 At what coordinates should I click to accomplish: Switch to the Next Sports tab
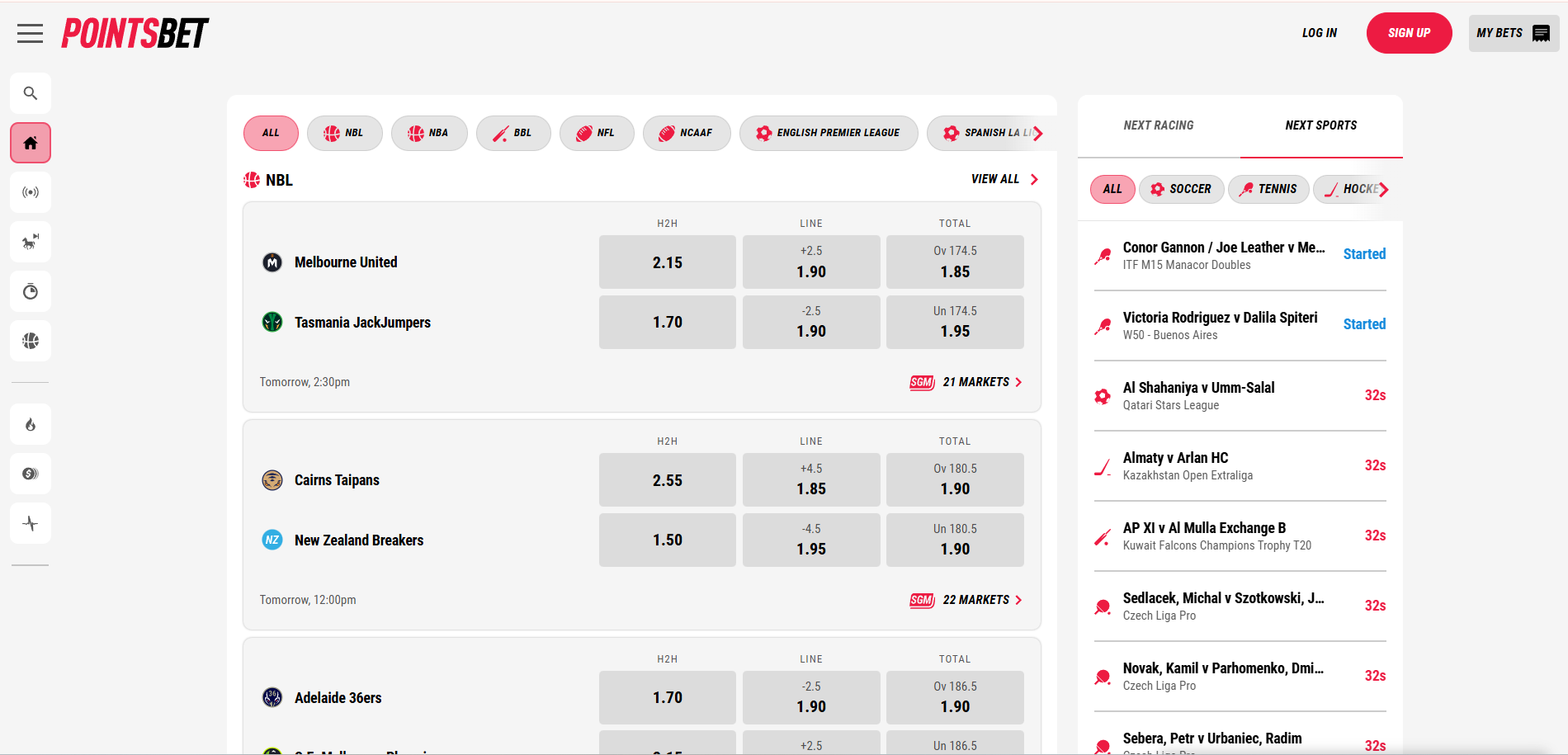(x=1321, y=125)
